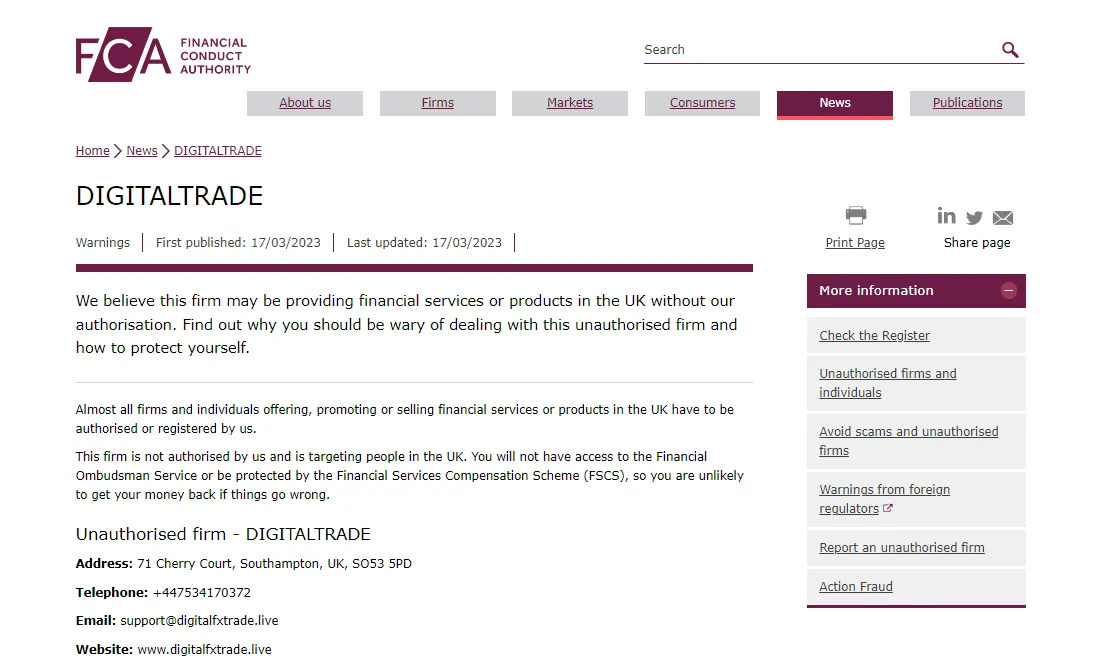Click First published: 17/03/2023 text
The height and width of the screenshot is (664, 1109).
238,243
